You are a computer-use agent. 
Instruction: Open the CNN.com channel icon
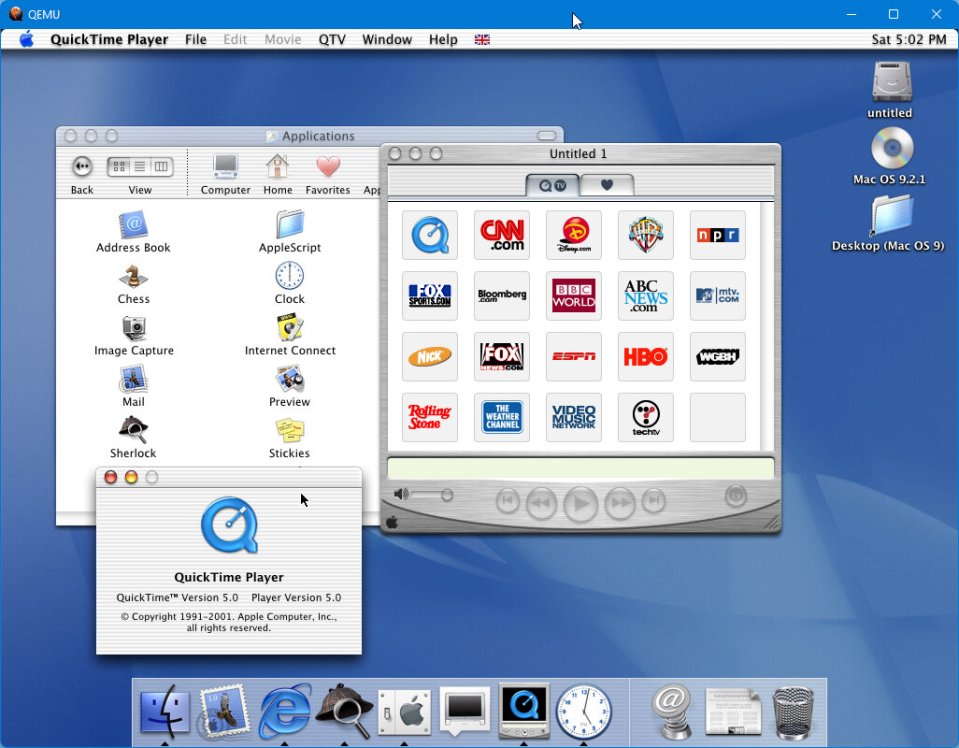pyautogui.click(x=502, y=235)
